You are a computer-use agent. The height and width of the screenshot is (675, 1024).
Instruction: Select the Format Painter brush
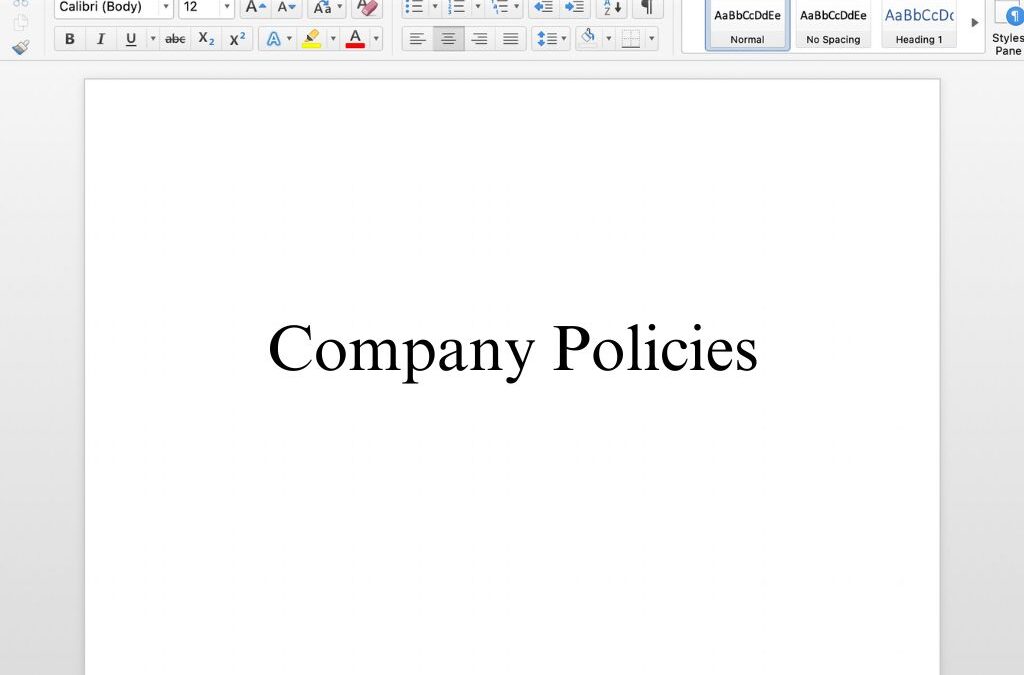pyautogui.click(x=21, y=48)
